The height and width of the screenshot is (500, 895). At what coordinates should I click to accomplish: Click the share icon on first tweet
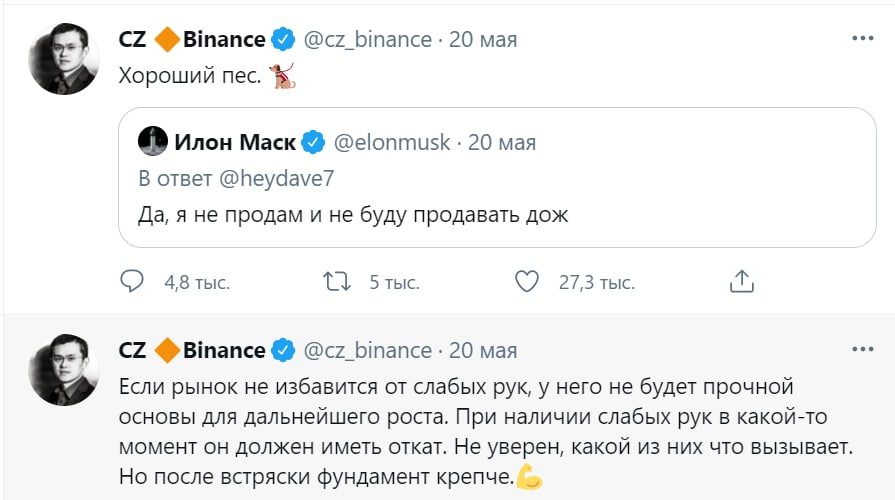click(742, 282)
